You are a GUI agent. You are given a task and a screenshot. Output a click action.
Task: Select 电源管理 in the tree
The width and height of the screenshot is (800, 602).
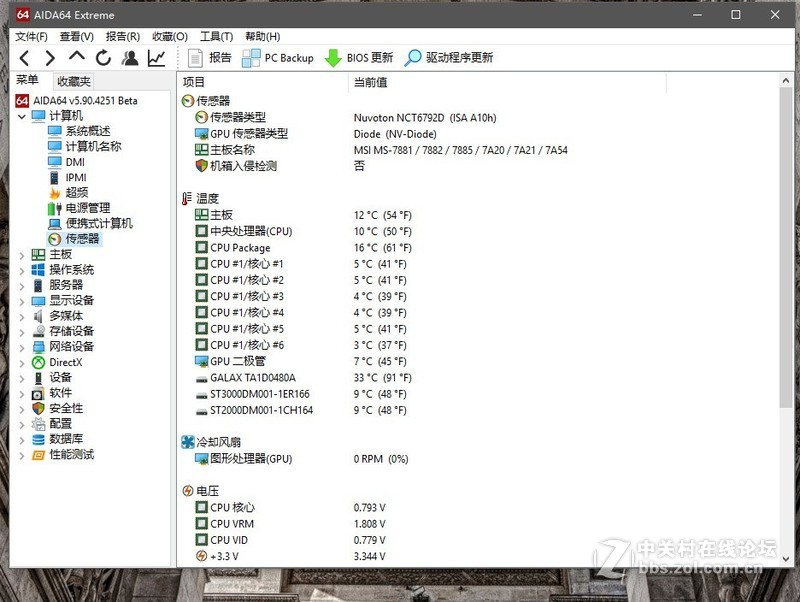[79, 208]
